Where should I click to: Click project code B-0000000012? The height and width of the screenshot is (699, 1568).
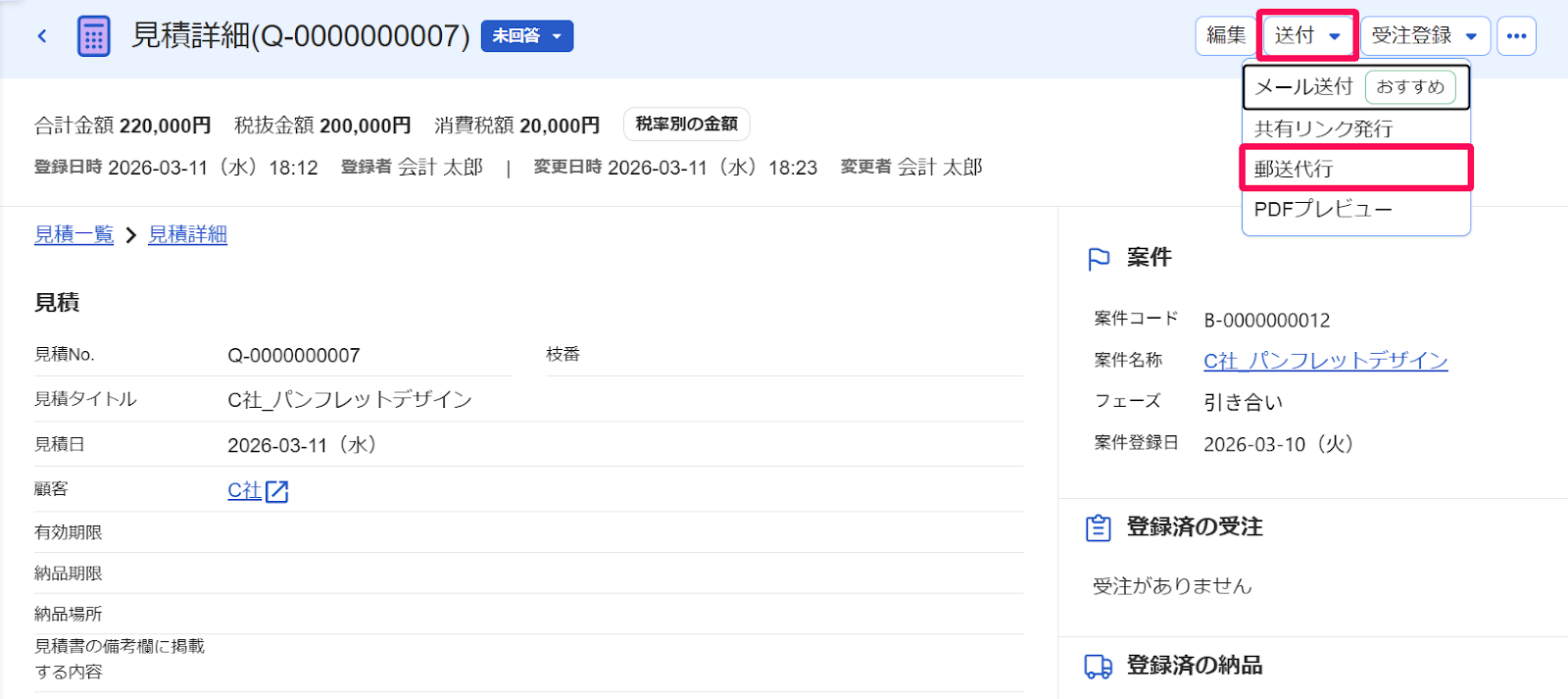(1267, 321)
